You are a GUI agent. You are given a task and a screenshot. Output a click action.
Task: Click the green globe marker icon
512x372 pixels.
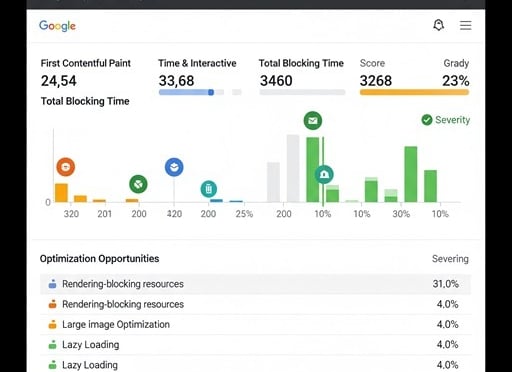[x=138, y=184]
